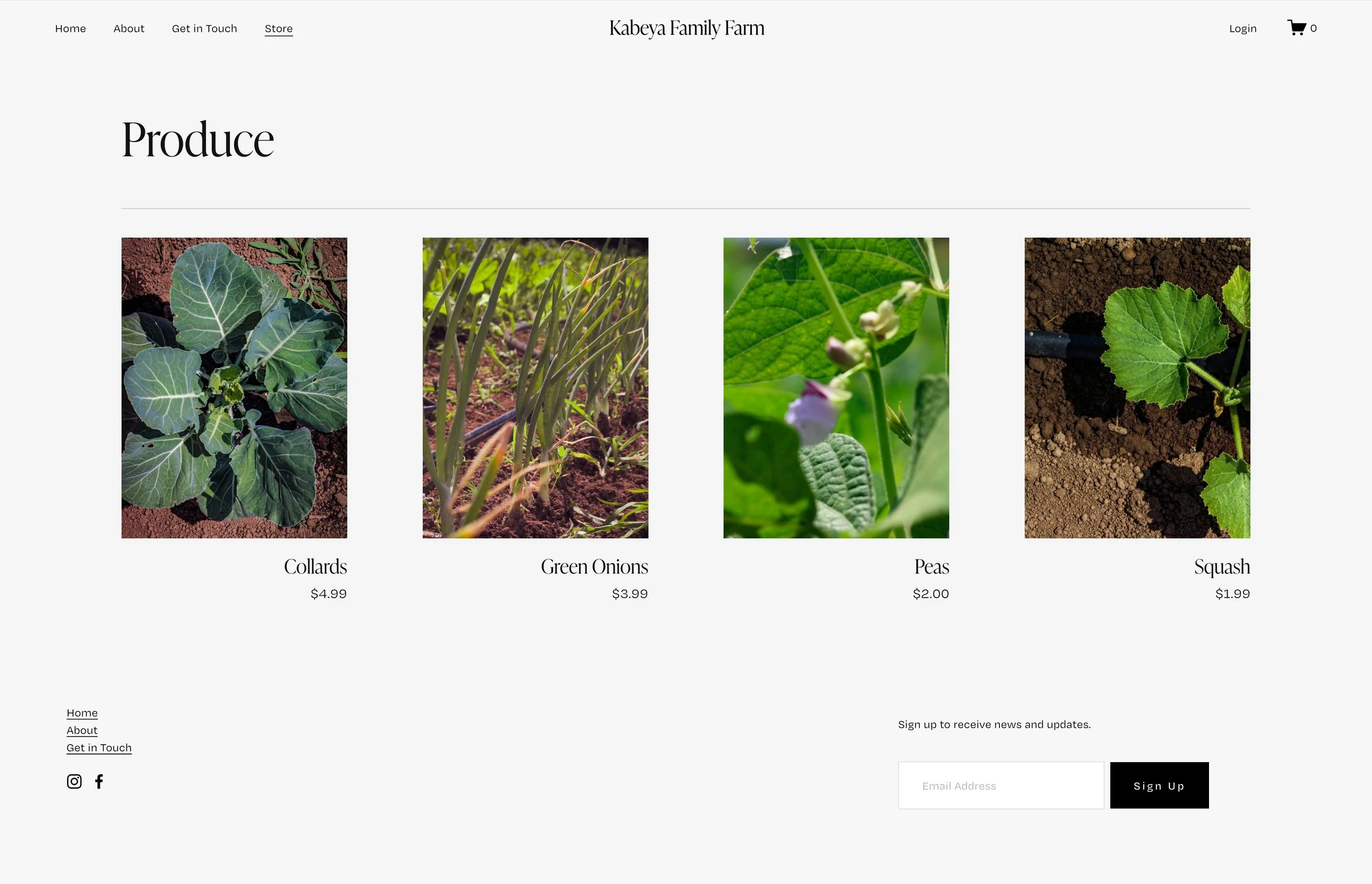Open Get in Touch in top navigation
1372x884 pixels.
coord(204,28)
